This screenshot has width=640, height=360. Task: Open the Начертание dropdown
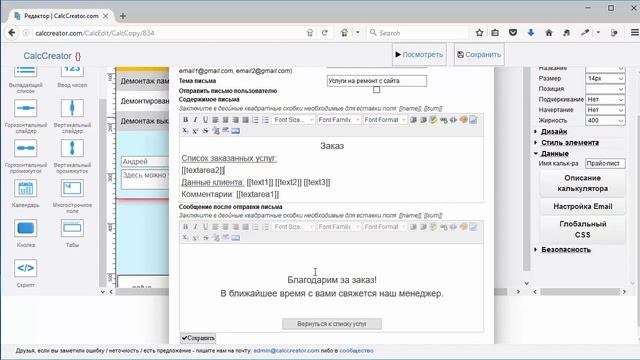click(605, 110)
